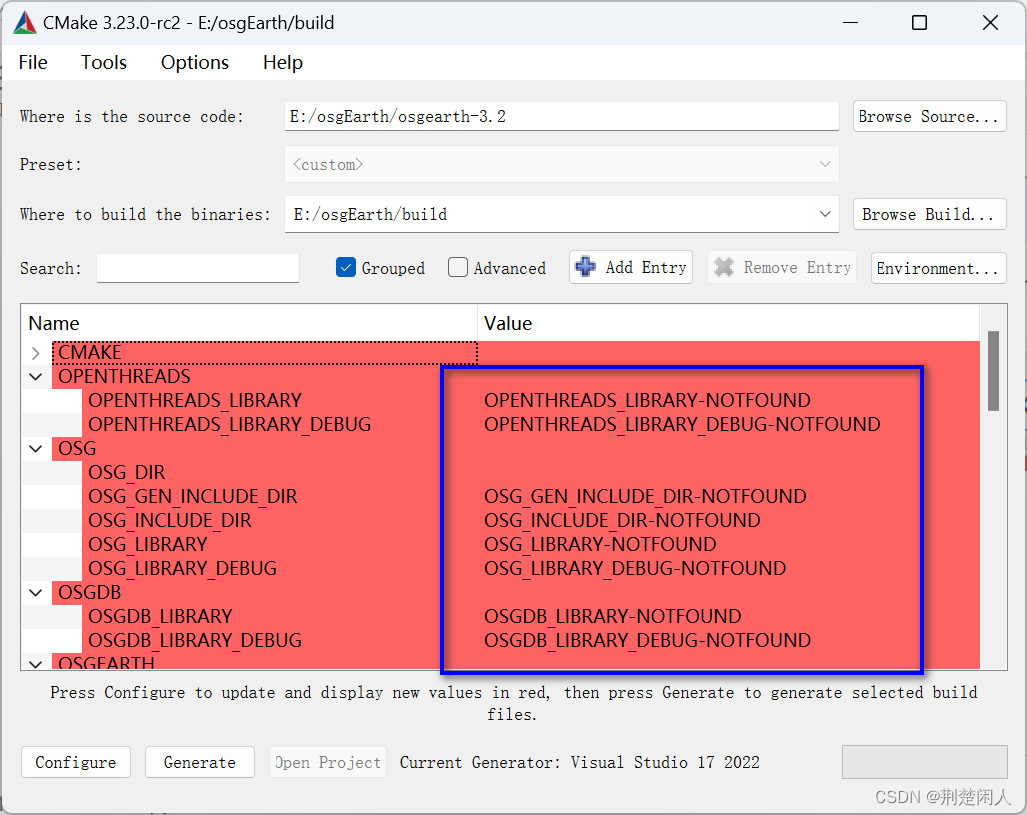Click value OPENTHREADS_LIBRARY-NOTFOUND
This screenshot has width=1027, height=815.
pyautogui.click(x=647, y=400)
